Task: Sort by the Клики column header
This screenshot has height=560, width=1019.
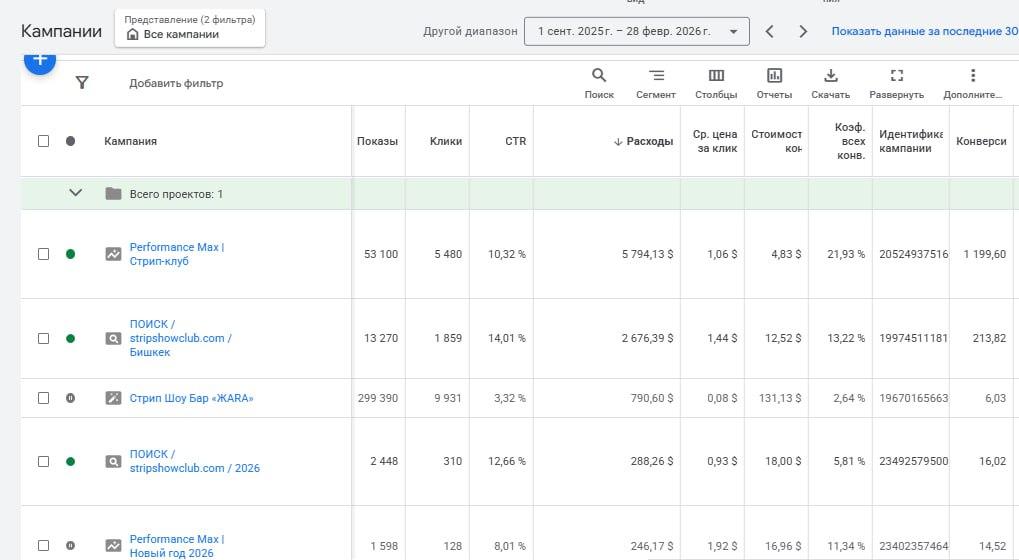Action: click(445, 141)
